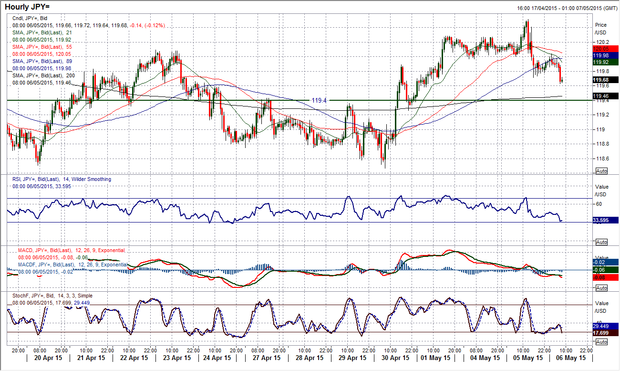This screenshot has height=371, width=620.
Task: Open the SMA 200 legend entry
Action: 43,76
